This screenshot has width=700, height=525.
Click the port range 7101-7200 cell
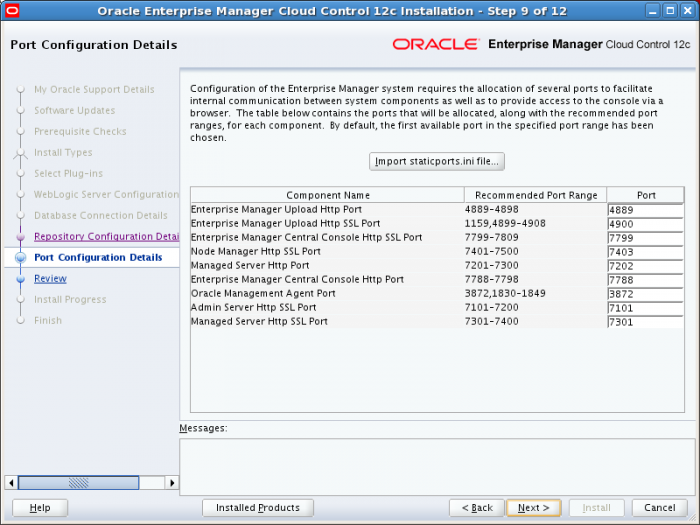click(x=492, y=307)
